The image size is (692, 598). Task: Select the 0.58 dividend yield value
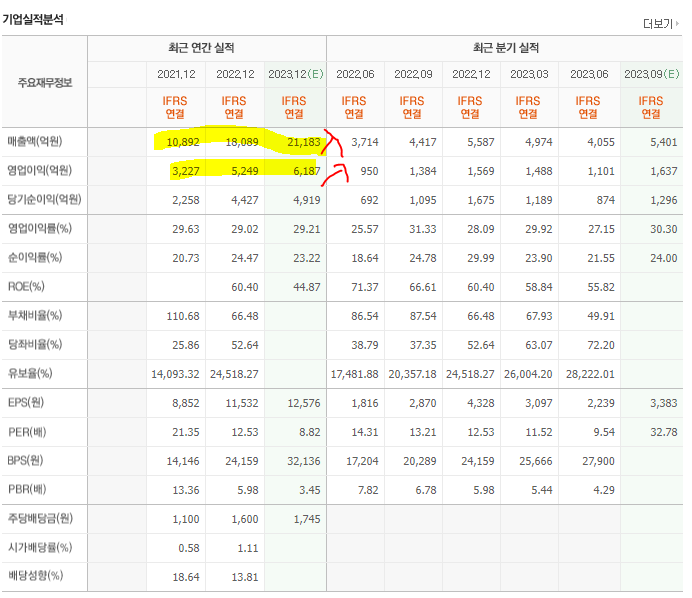click(189, 548)
